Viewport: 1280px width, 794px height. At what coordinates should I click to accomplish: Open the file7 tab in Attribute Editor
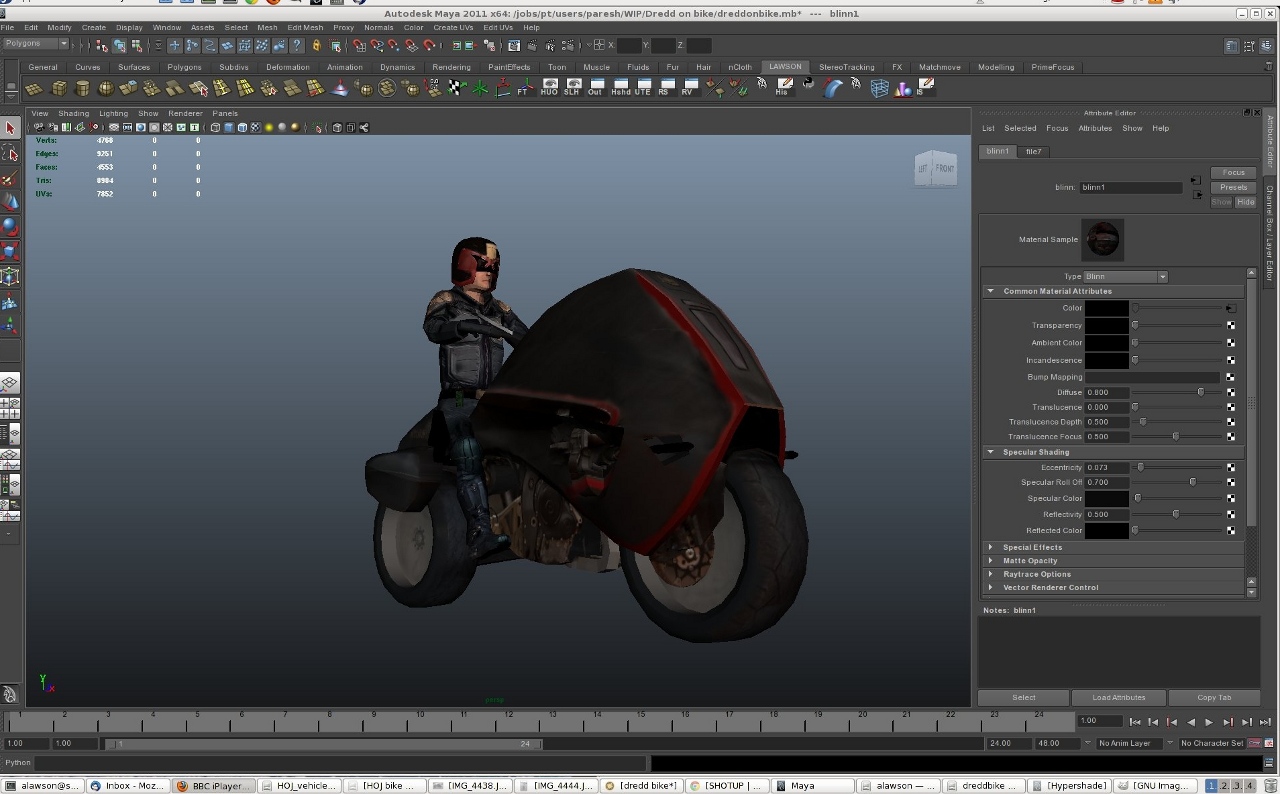(x=1033, y=151)
